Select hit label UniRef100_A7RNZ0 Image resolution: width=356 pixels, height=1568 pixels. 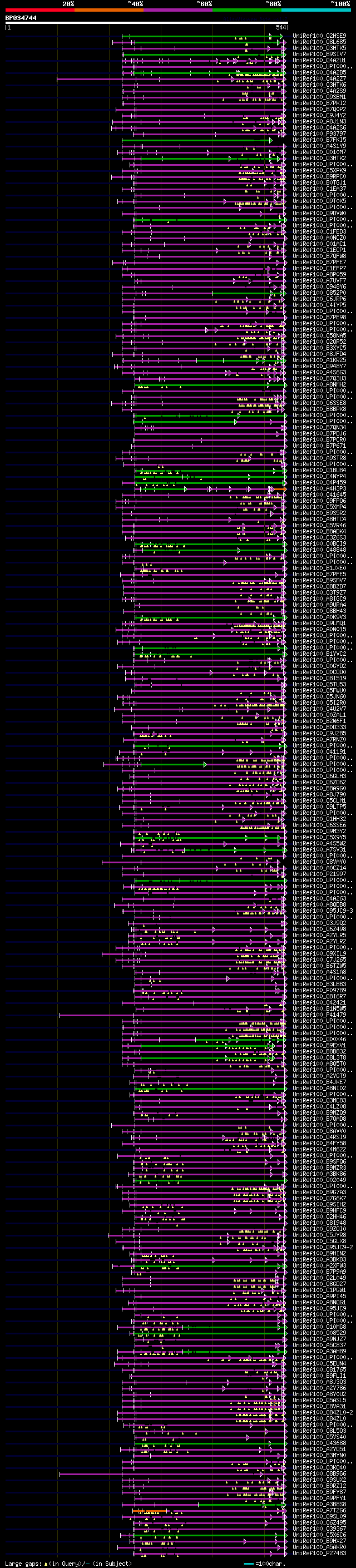319,739
